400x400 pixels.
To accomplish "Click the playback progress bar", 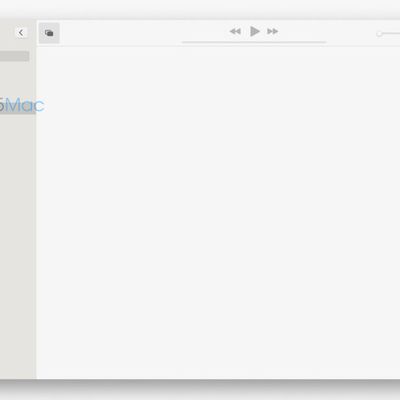I will [254, 42].
